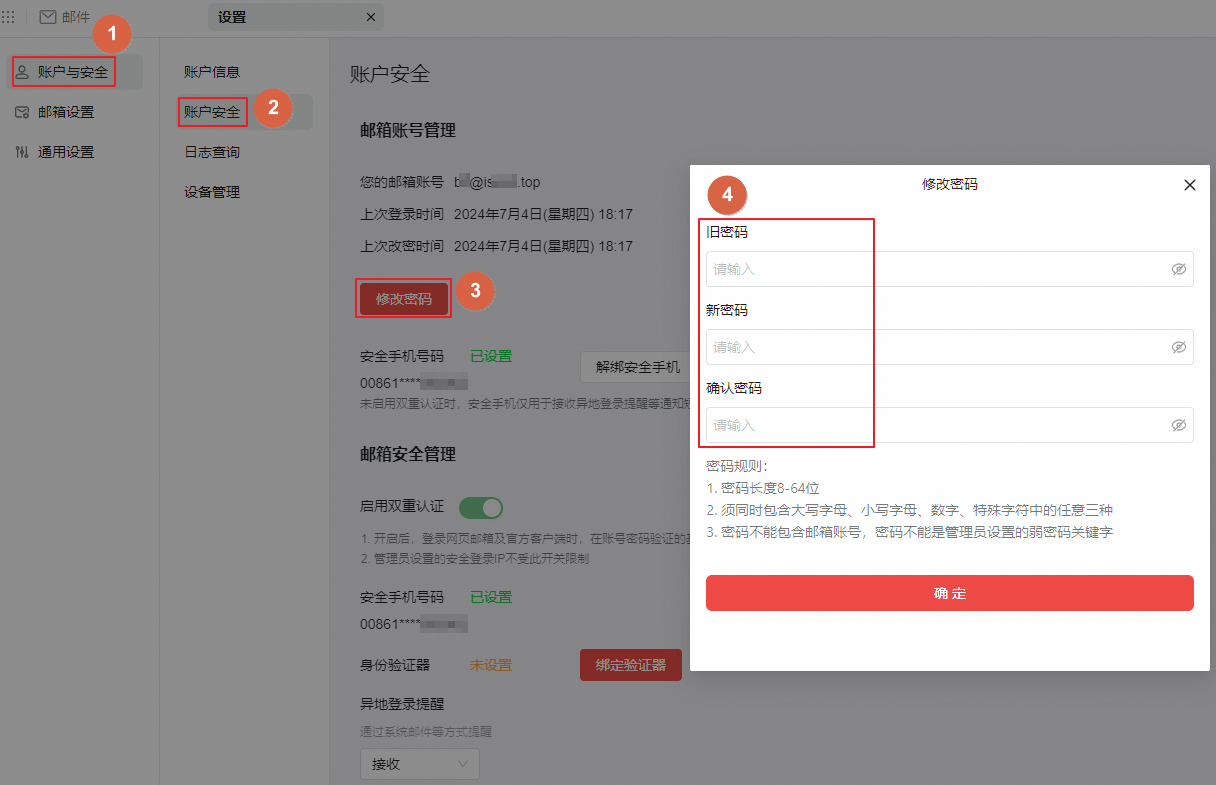Open 日志查询 from the left menu

tap(211, 152)
